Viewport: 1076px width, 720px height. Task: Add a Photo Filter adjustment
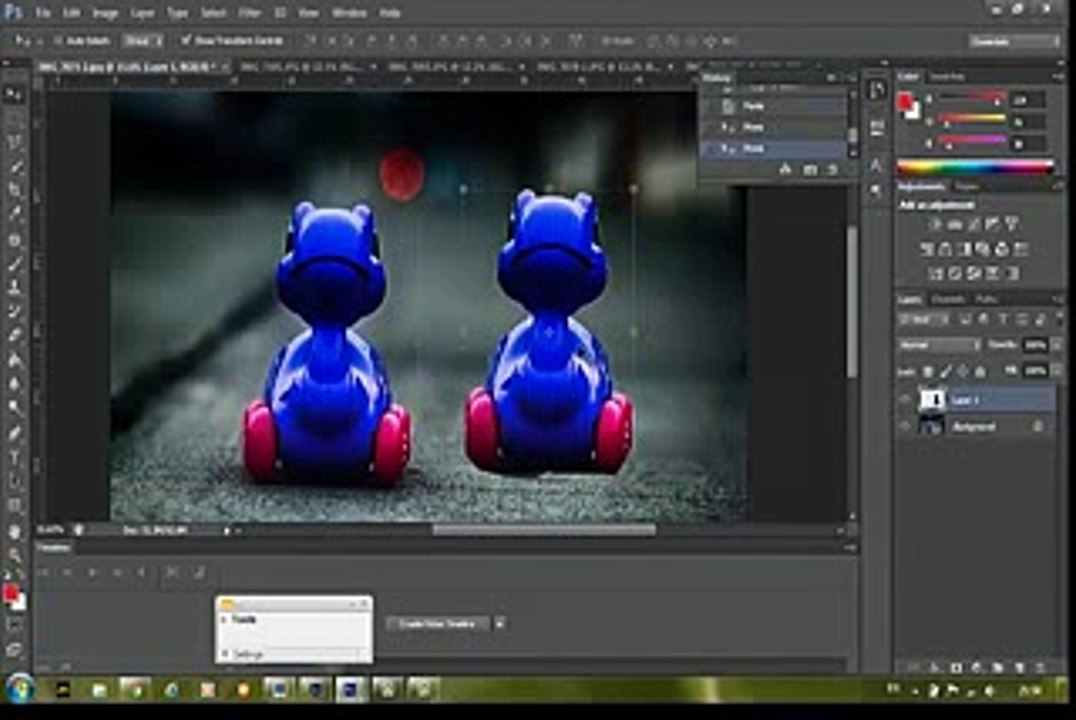coord(983,249)
